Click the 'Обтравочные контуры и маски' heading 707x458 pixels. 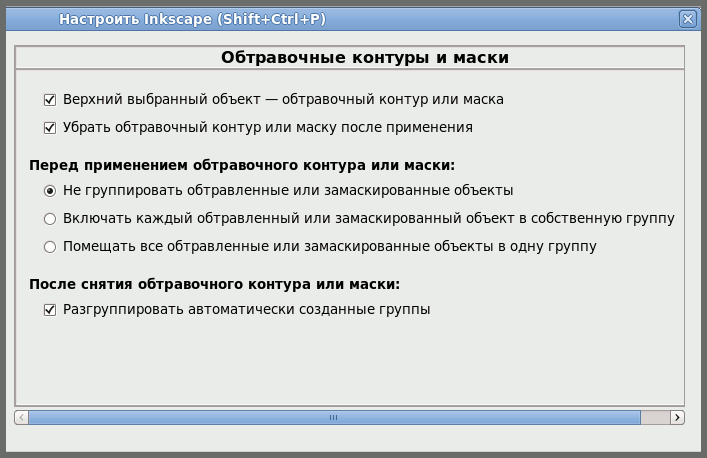365,58
